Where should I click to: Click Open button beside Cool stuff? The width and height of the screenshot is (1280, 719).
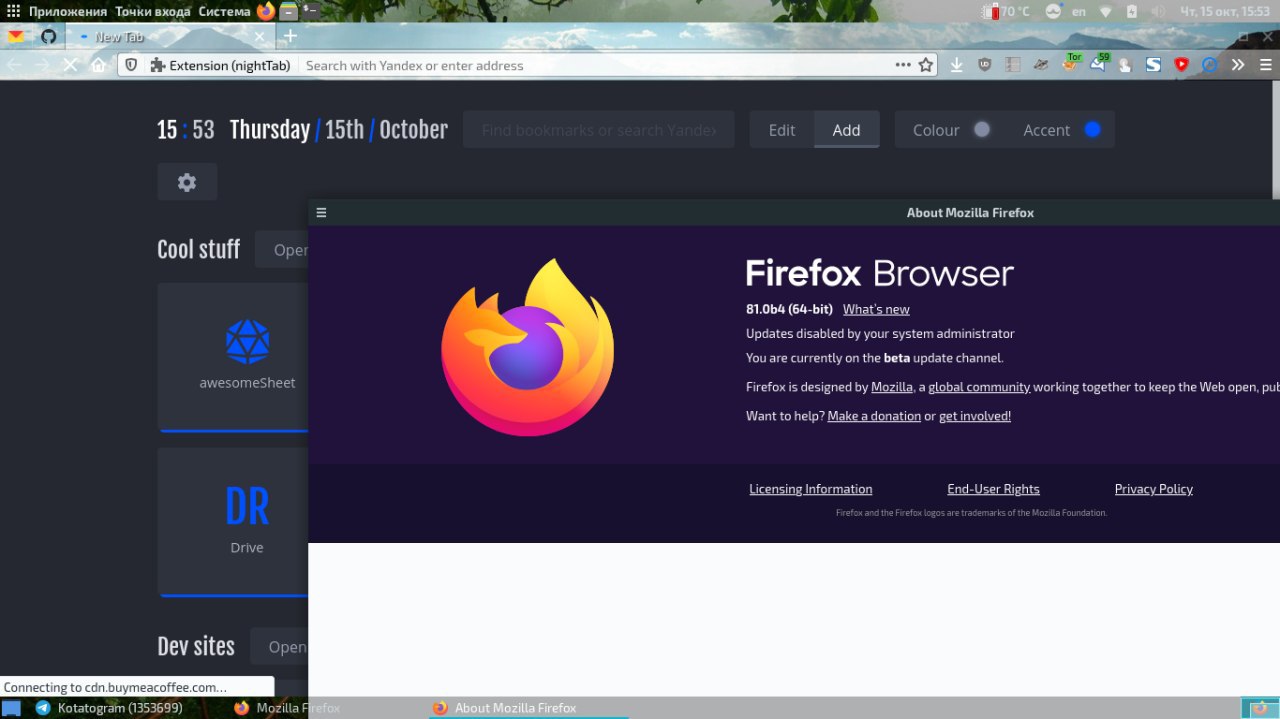coord(282,250)
